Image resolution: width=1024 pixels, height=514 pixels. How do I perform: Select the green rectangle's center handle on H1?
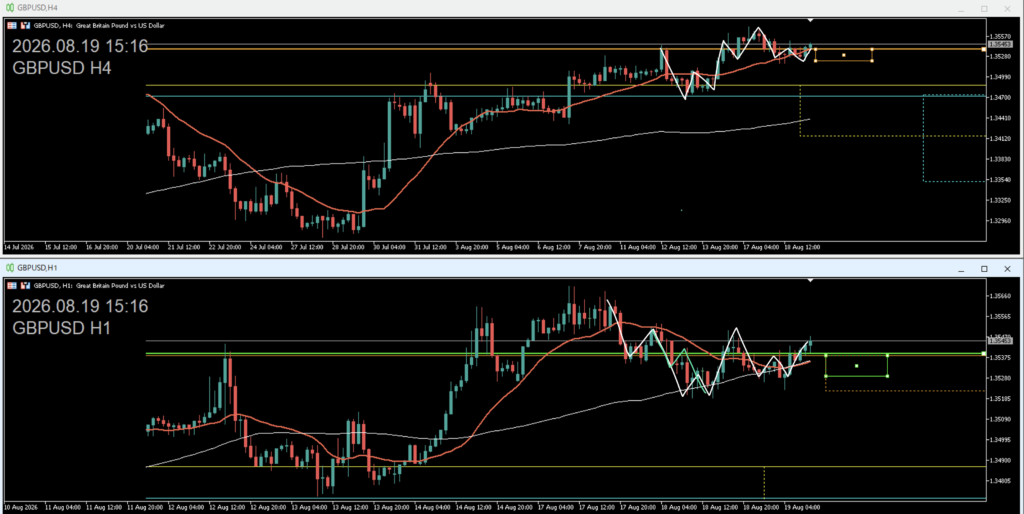coord(856,366)
